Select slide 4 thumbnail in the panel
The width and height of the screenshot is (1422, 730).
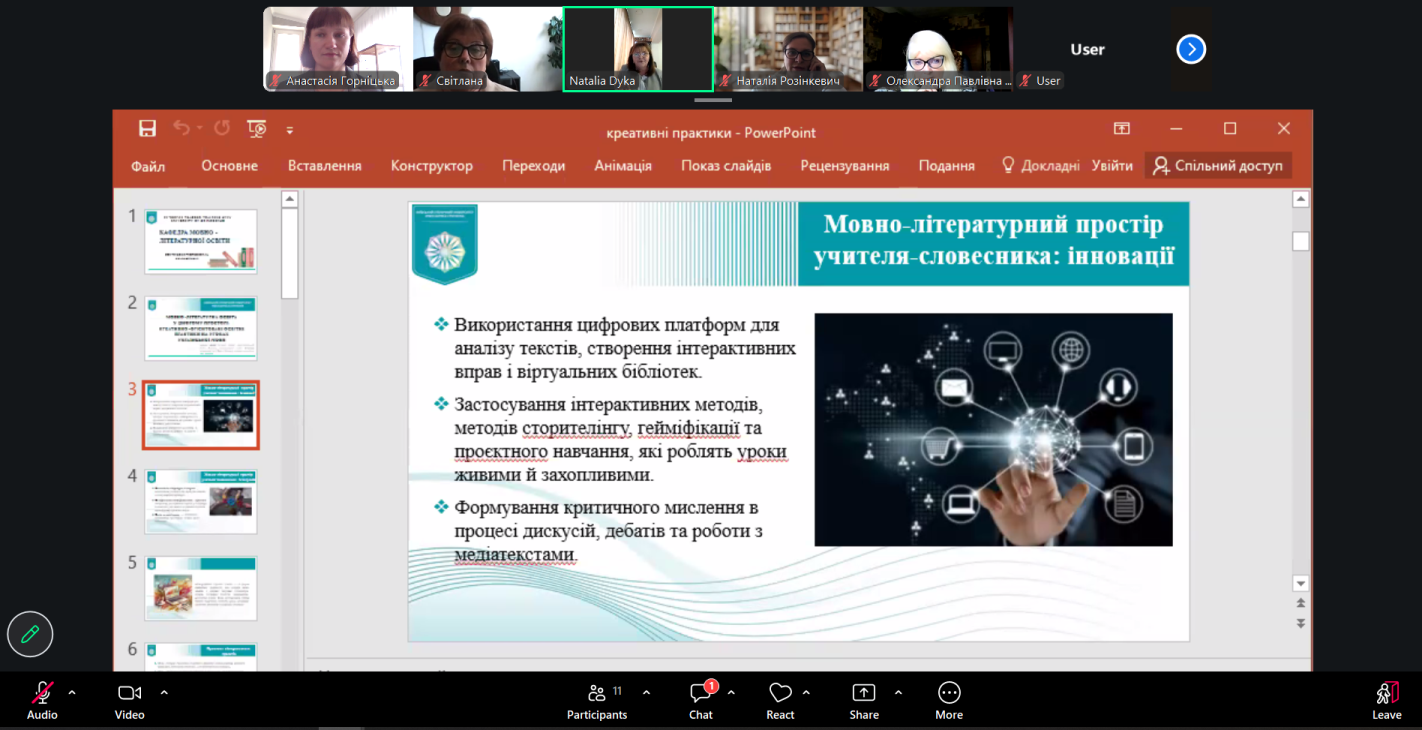pyautogui.click(x=201, y=501)
